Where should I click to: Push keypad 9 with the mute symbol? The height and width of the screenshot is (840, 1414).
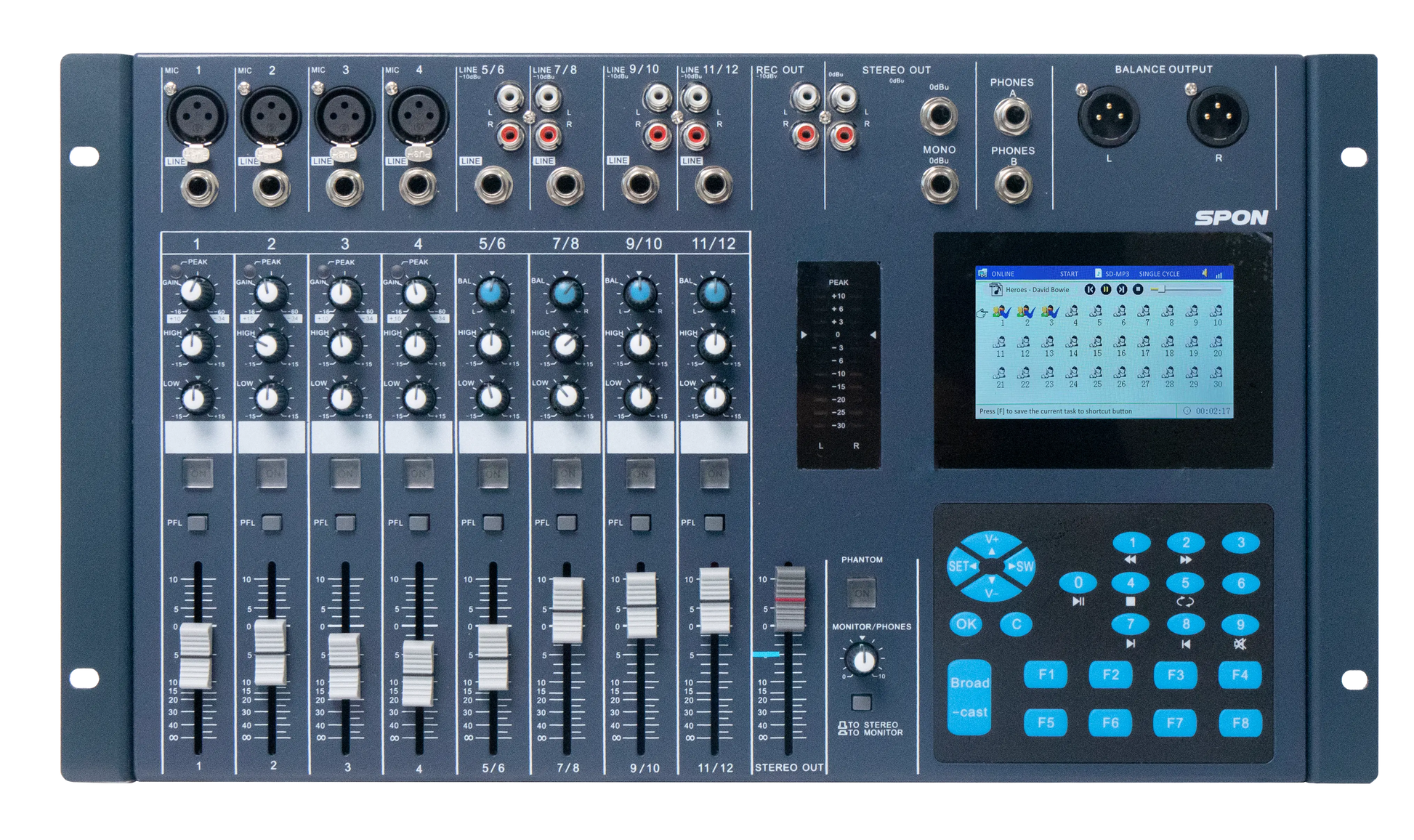click(1240, 624)
